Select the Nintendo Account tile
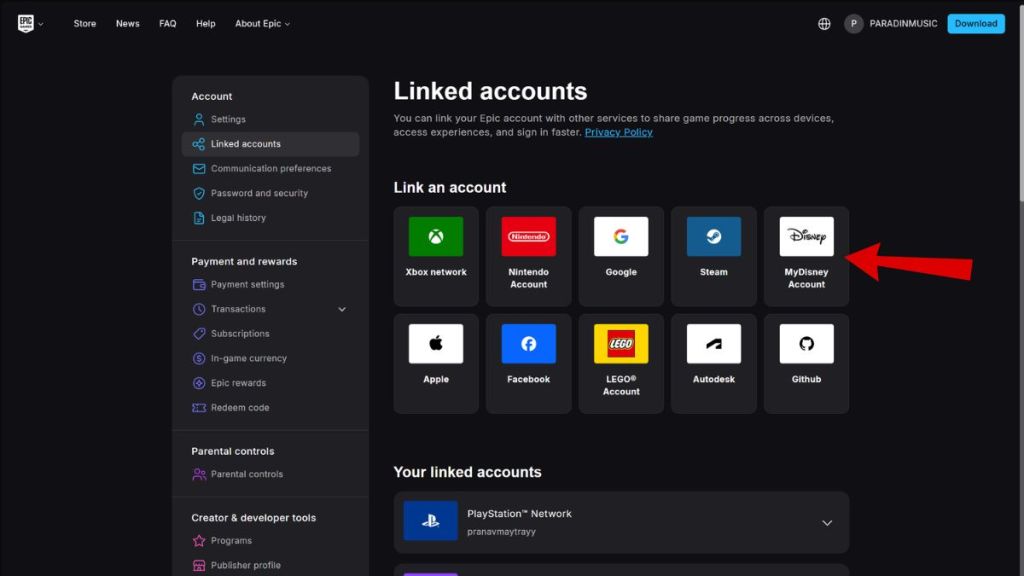Viewport: 1024px width, 576px height. [x=528, y=255]
